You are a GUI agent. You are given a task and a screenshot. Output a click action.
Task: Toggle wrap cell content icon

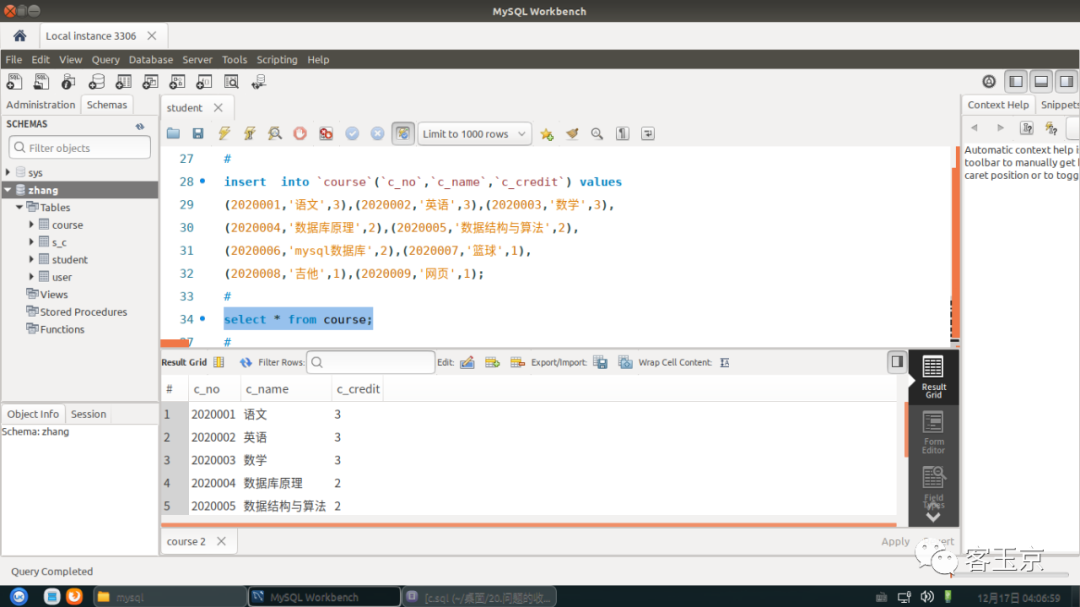click(725, 362)
